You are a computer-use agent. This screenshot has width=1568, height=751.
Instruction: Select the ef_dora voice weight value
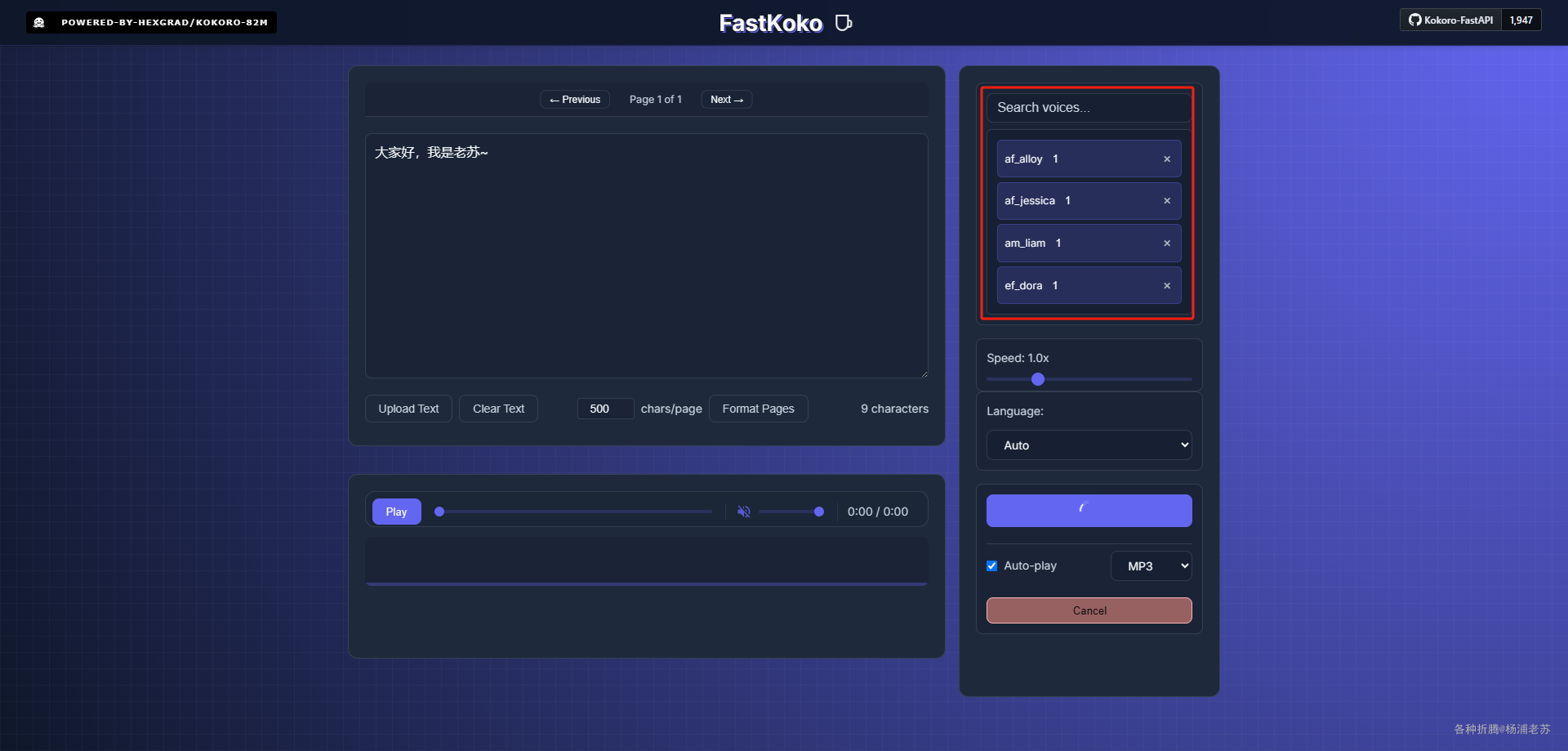pyautogui.click(x=1056, y=286)
